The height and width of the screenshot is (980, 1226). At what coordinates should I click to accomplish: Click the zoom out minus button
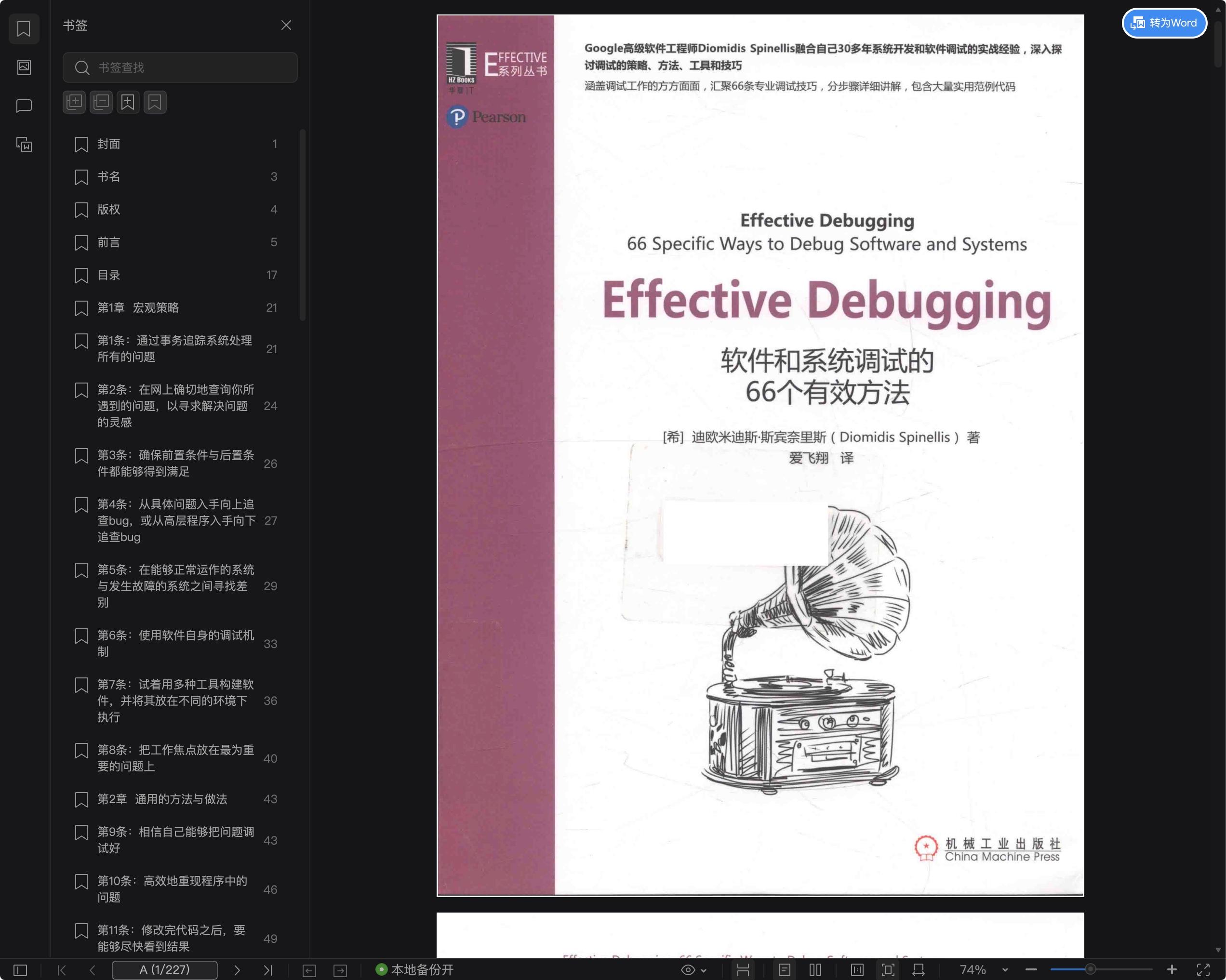coord(1031,970)
